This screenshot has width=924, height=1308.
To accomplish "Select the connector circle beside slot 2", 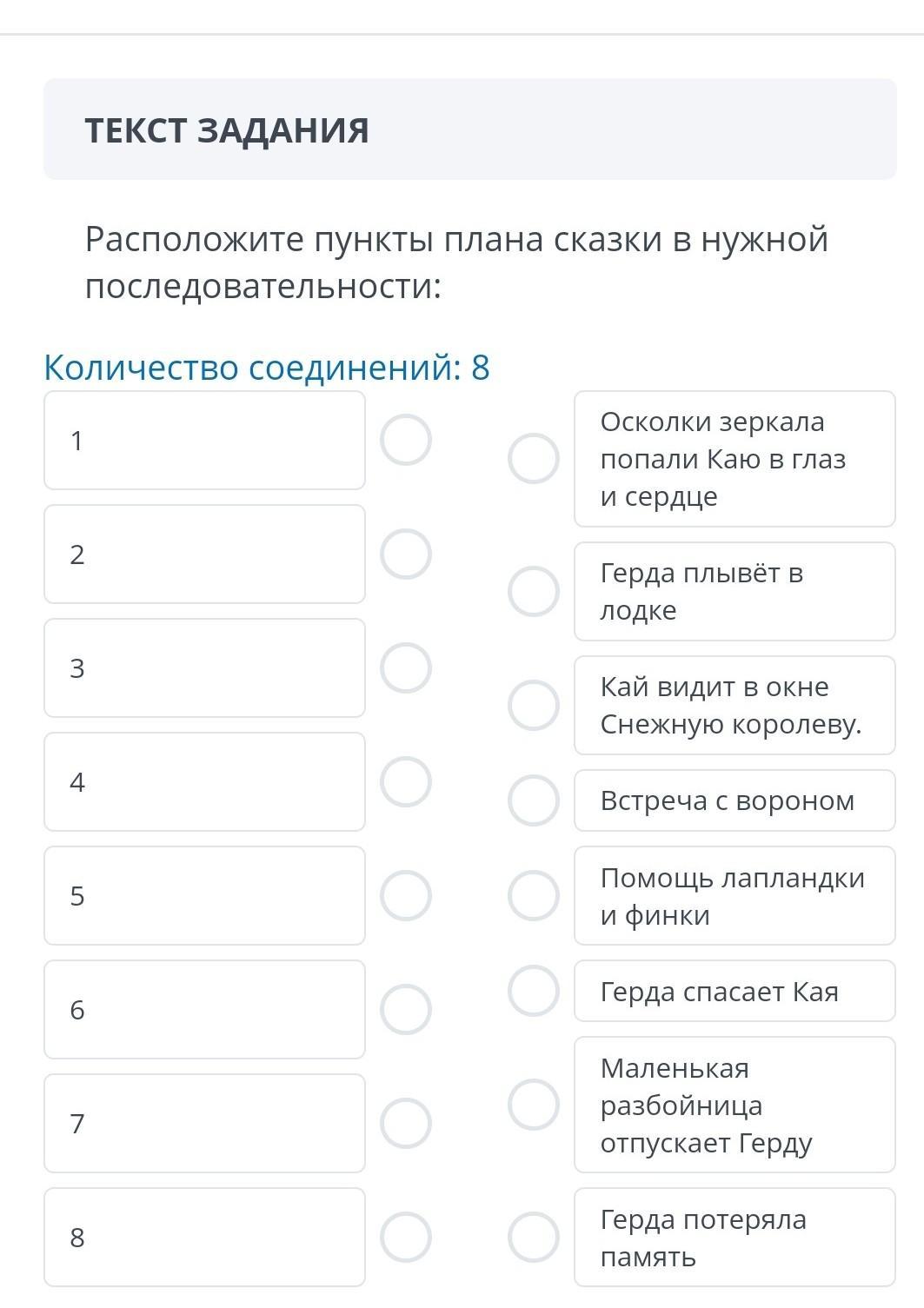I will point(406,554).
